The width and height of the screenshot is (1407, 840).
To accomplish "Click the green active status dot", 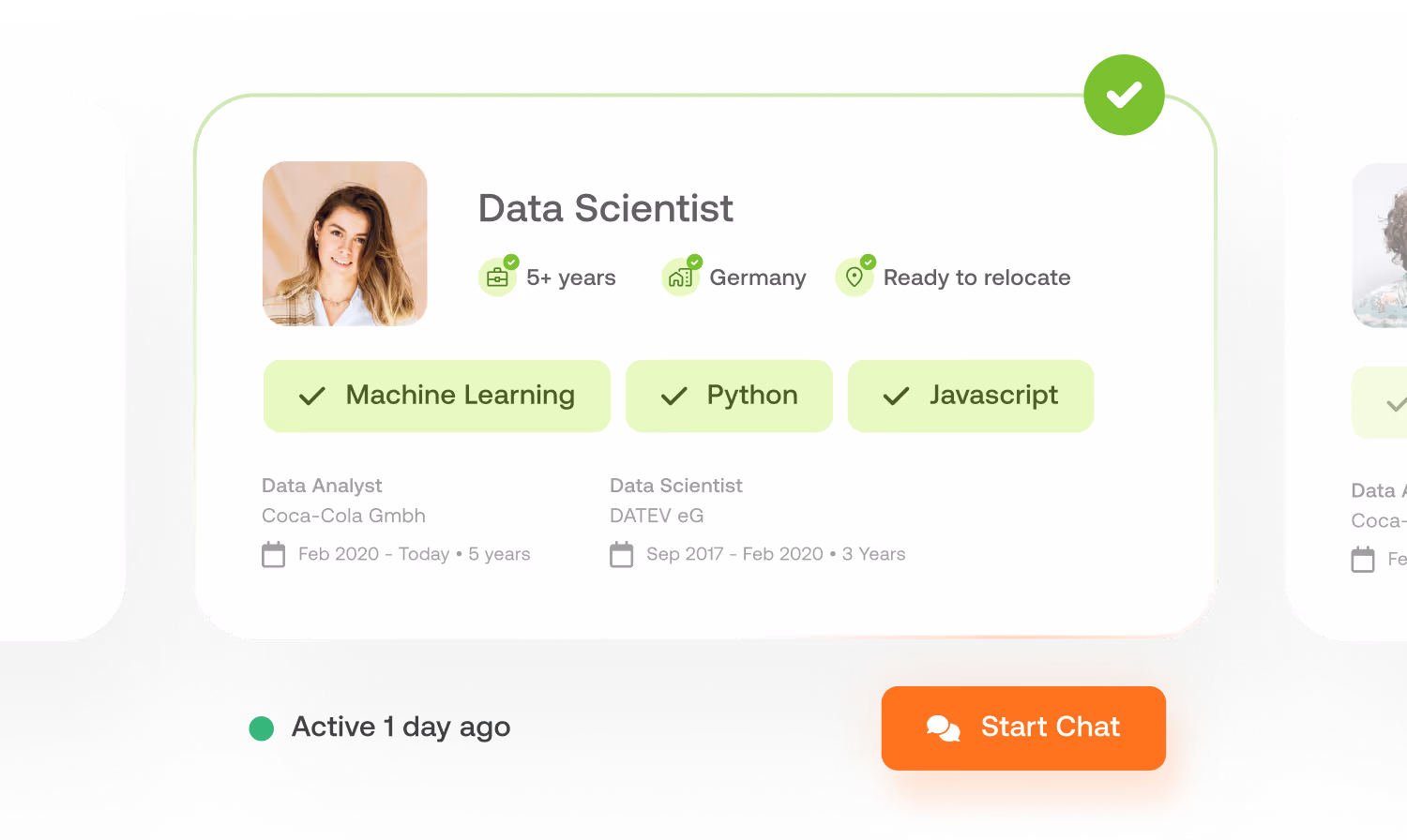I will (x=261, y=728).
